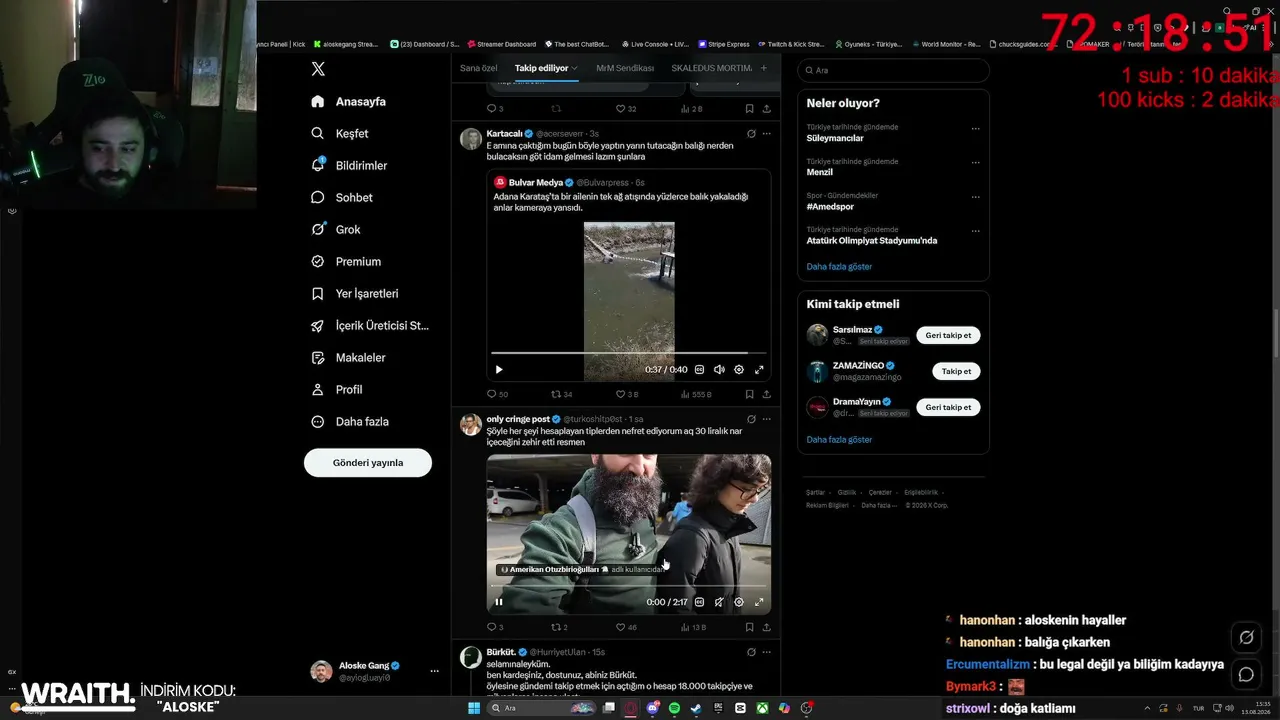Open the Takip ediyor tab dropdown chevron
This screenshot has height=720, width=1280.
(574, 68)
